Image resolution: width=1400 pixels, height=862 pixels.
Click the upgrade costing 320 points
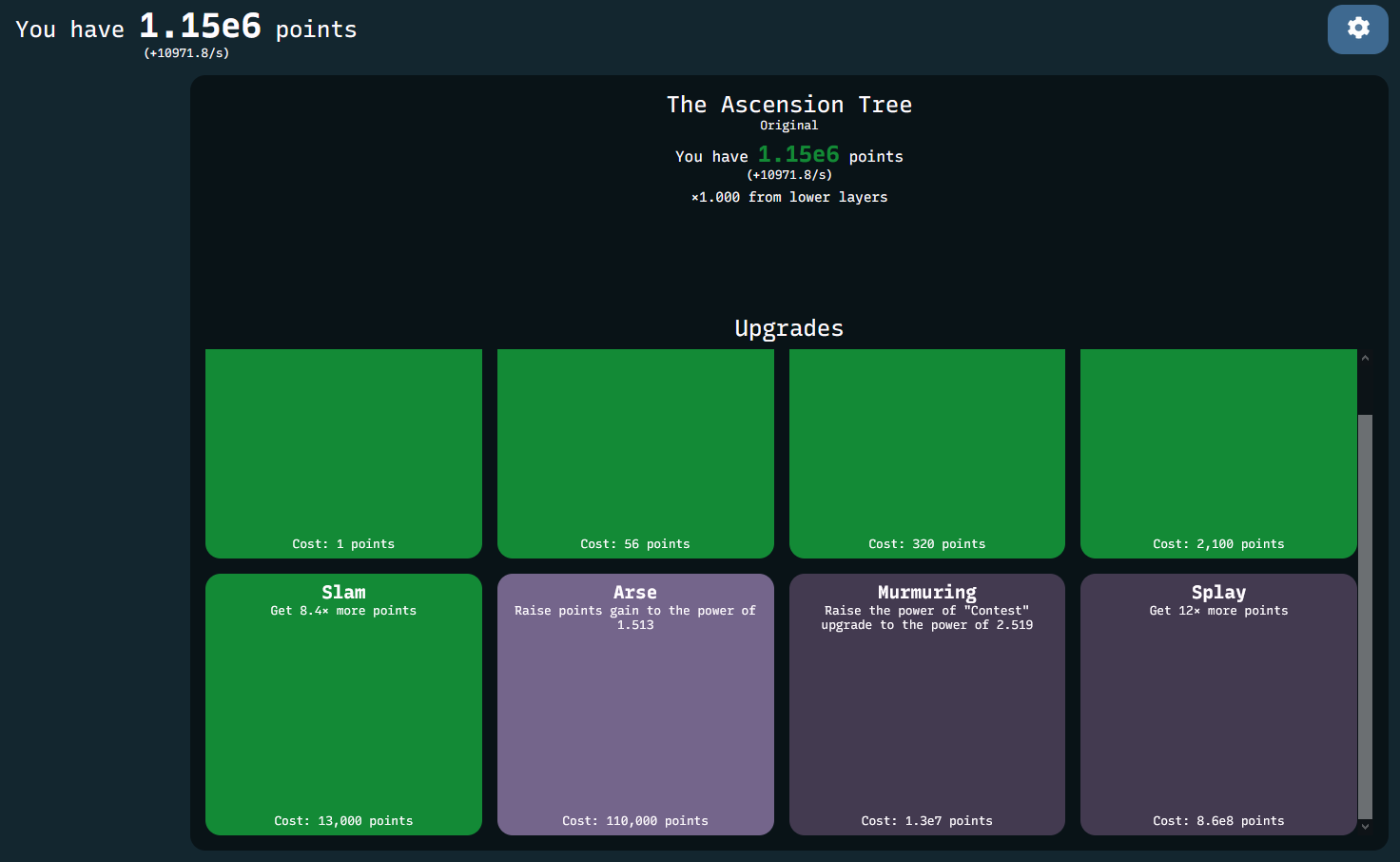926,454
